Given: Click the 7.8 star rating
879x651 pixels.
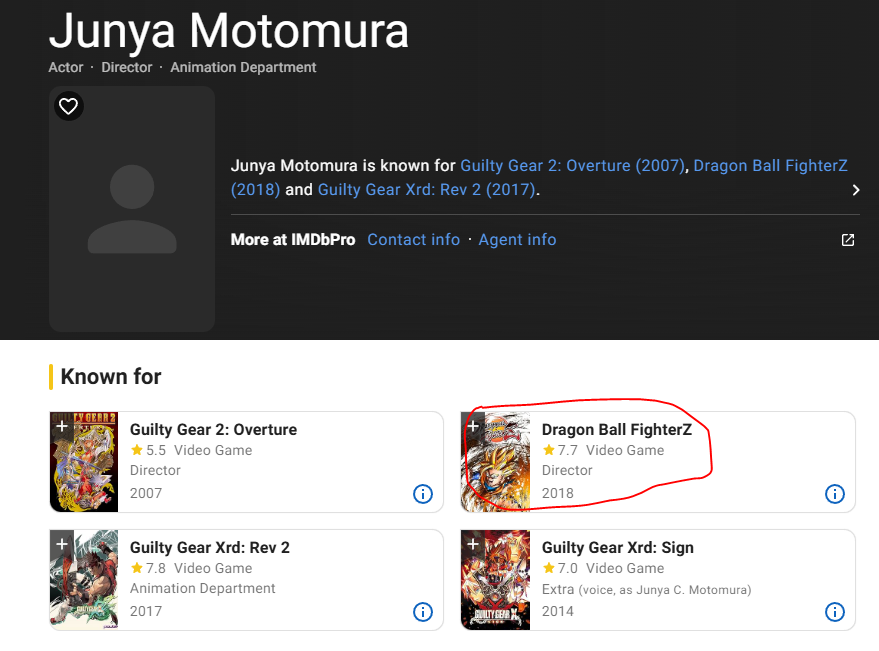Looking at the screenshot, I should point(148,568).
